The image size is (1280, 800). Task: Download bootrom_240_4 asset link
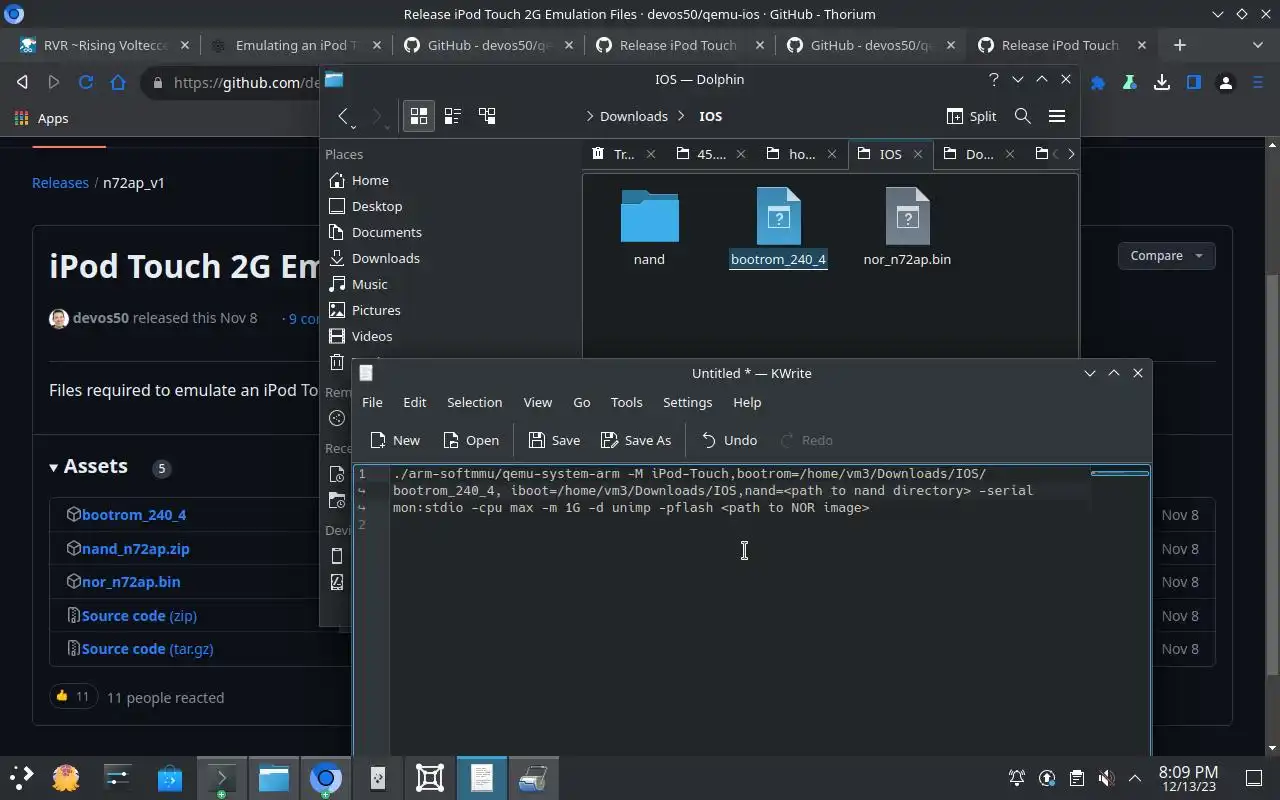(x=134, y=515)
